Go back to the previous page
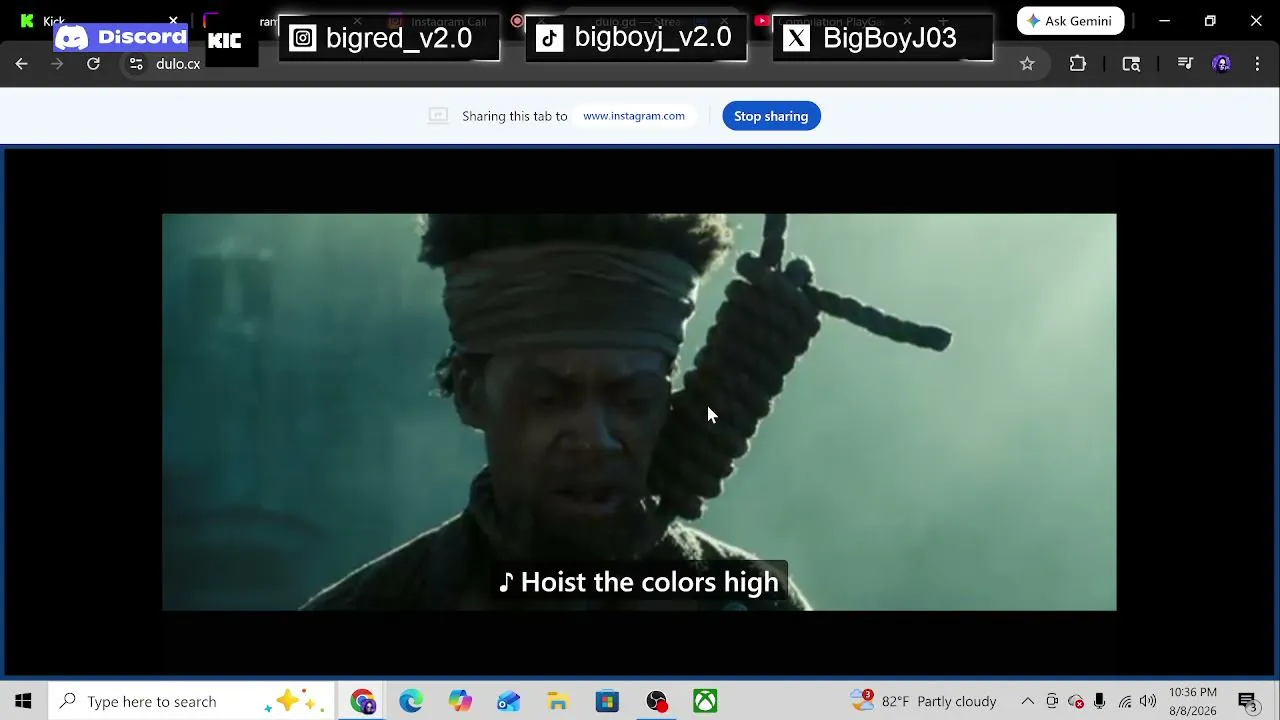 [x=22, y=64]
